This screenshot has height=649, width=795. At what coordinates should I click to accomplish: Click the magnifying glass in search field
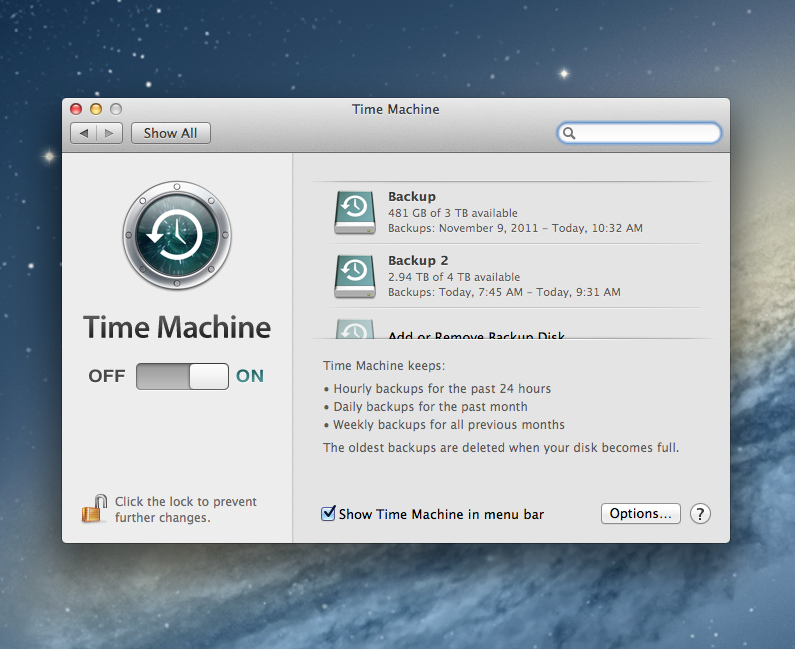pyautogui.click(x=569, y=133)
